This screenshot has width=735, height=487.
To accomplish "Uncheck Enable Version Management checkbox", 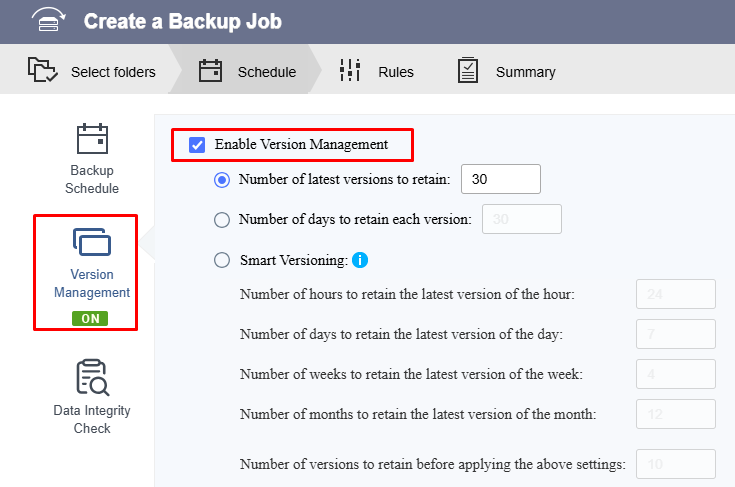I will 197,145.
